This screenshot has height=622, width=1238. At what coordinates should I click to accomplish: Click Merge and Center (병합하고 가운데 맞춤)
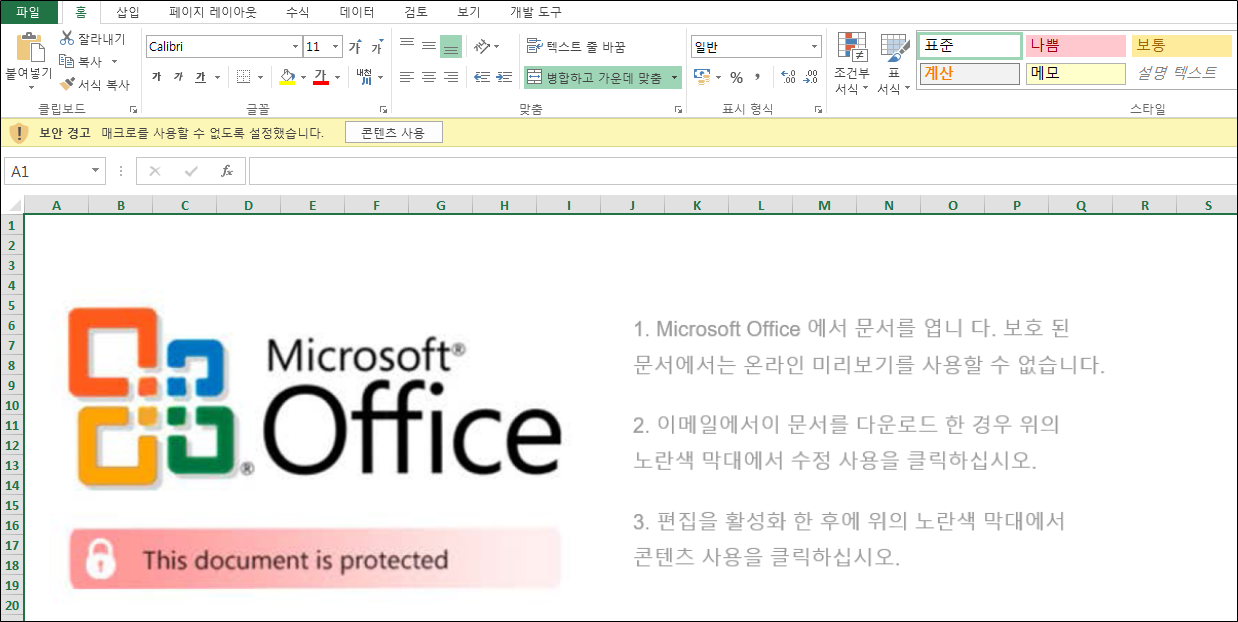[594, 77]
